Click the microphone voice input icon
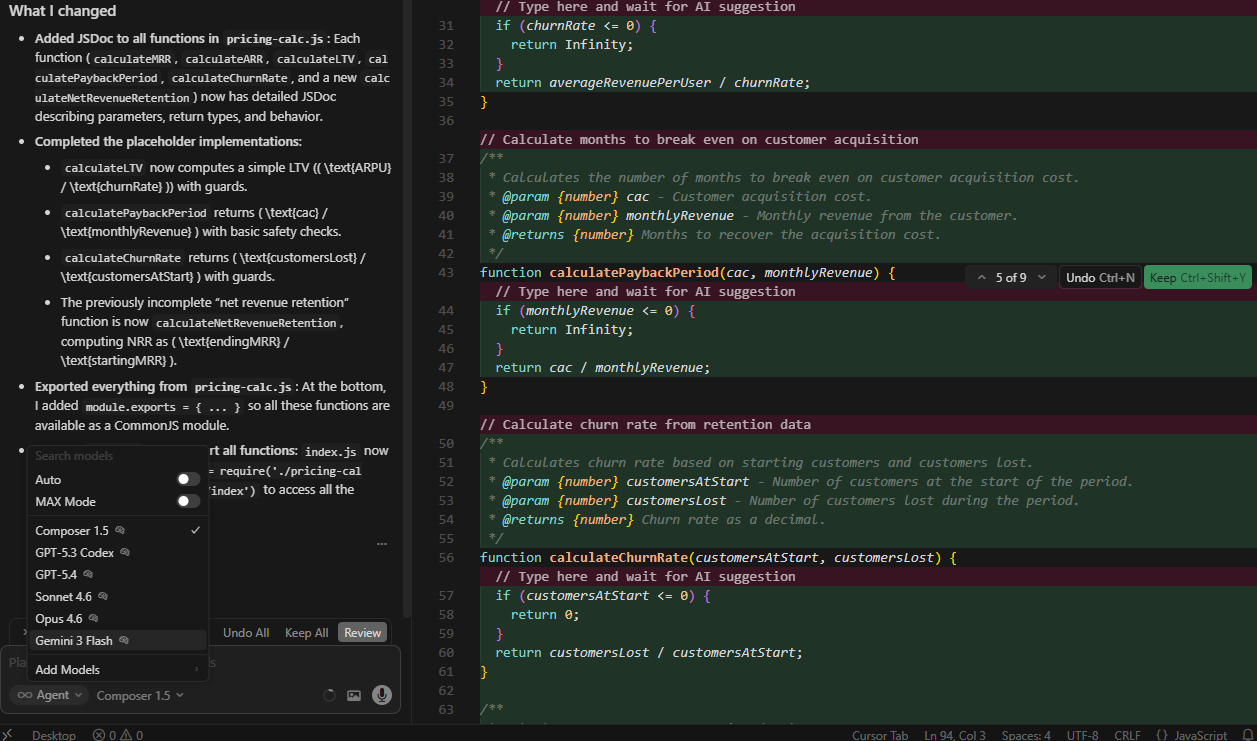The image size is (1257, 741). tap(381, 695)
